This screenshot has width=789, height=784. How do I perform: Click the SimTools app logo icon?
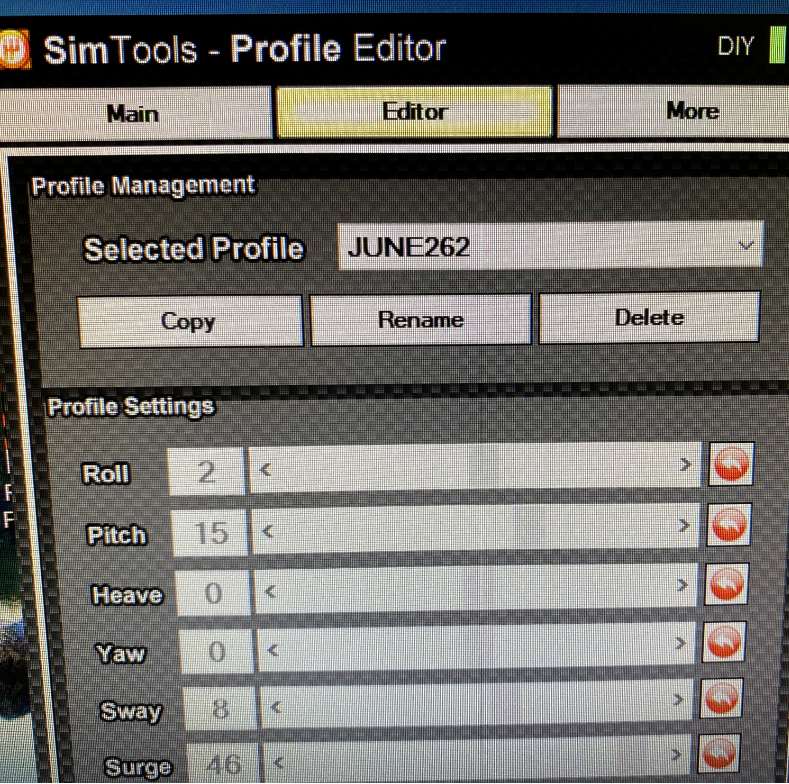[15, 49]
